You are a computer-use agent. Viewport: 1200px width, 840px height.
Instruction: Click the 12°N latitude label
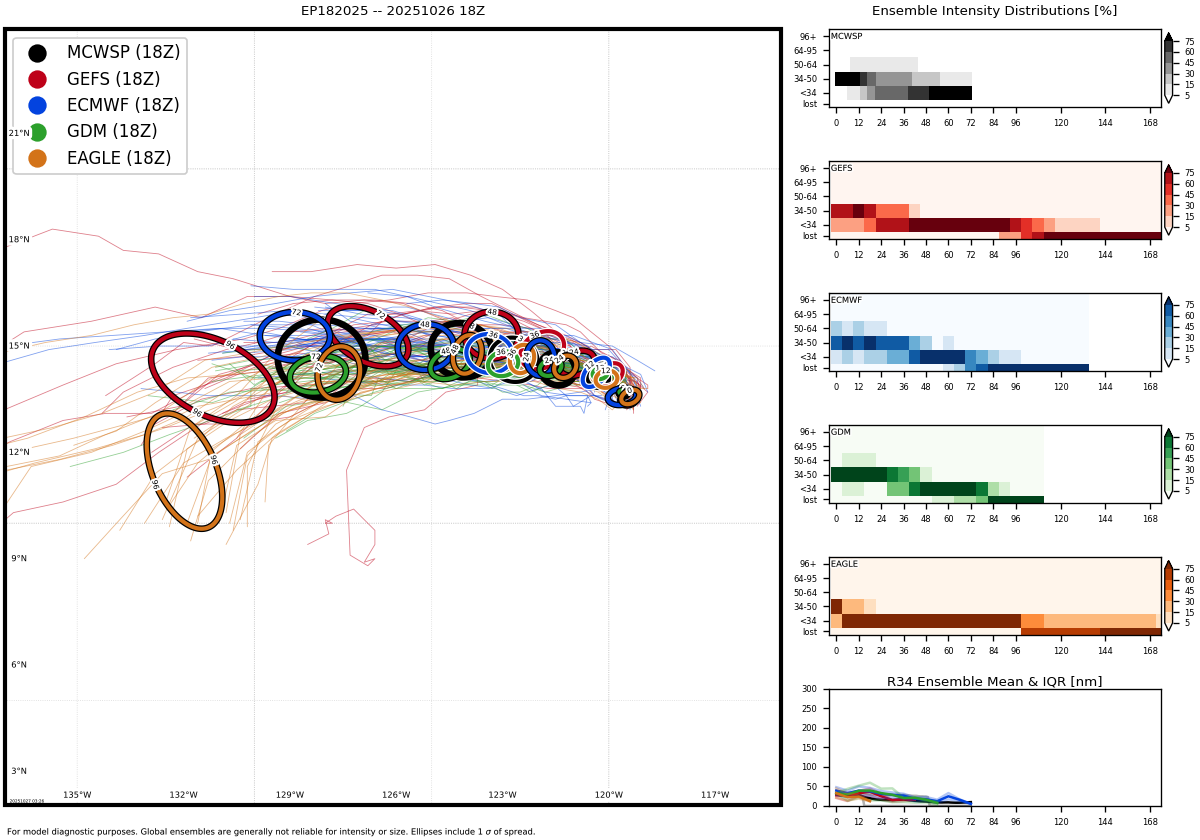click(20, 452)
